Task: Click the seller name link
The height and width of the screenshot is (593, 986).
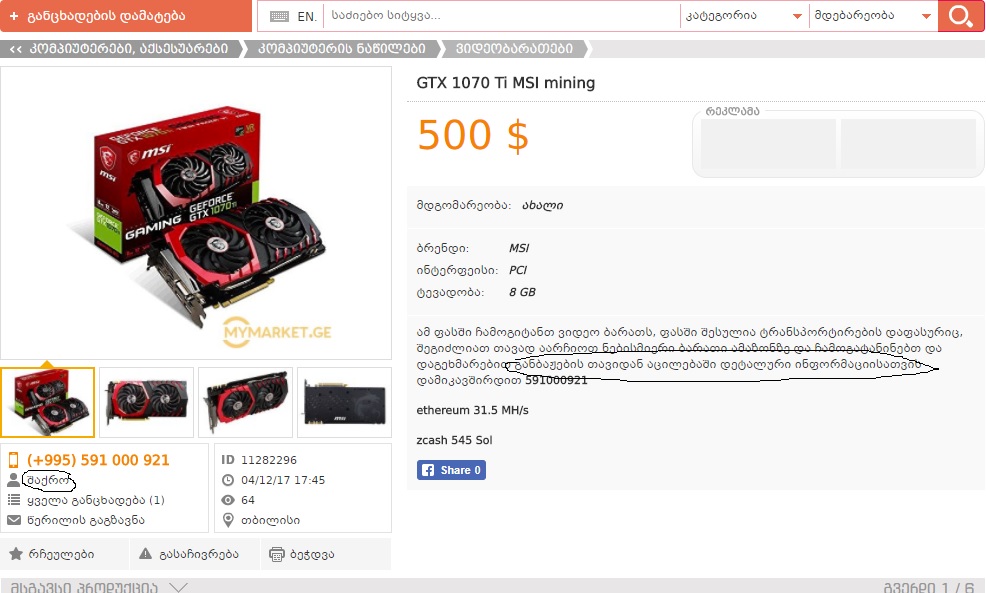Action: click(48, 480)
